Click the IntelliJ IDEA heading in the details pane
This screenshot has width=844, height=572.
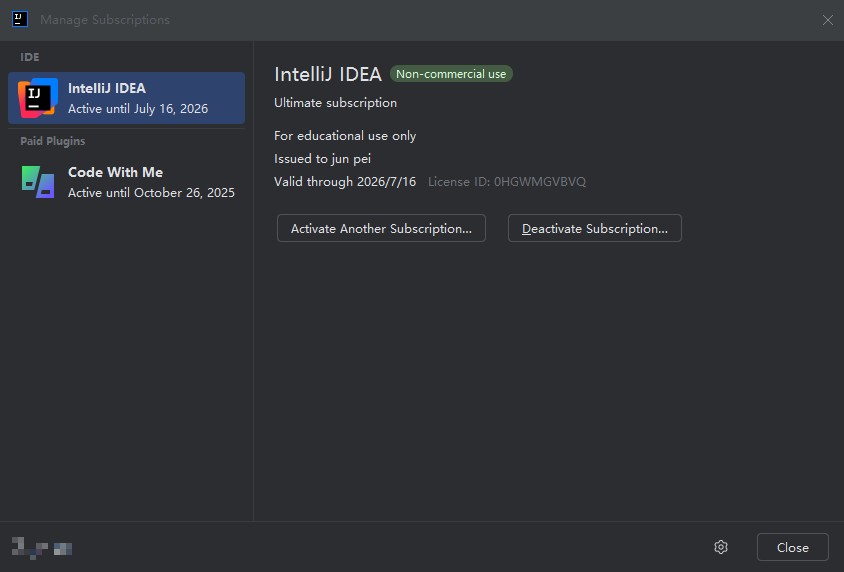click(x=328, y=74)
